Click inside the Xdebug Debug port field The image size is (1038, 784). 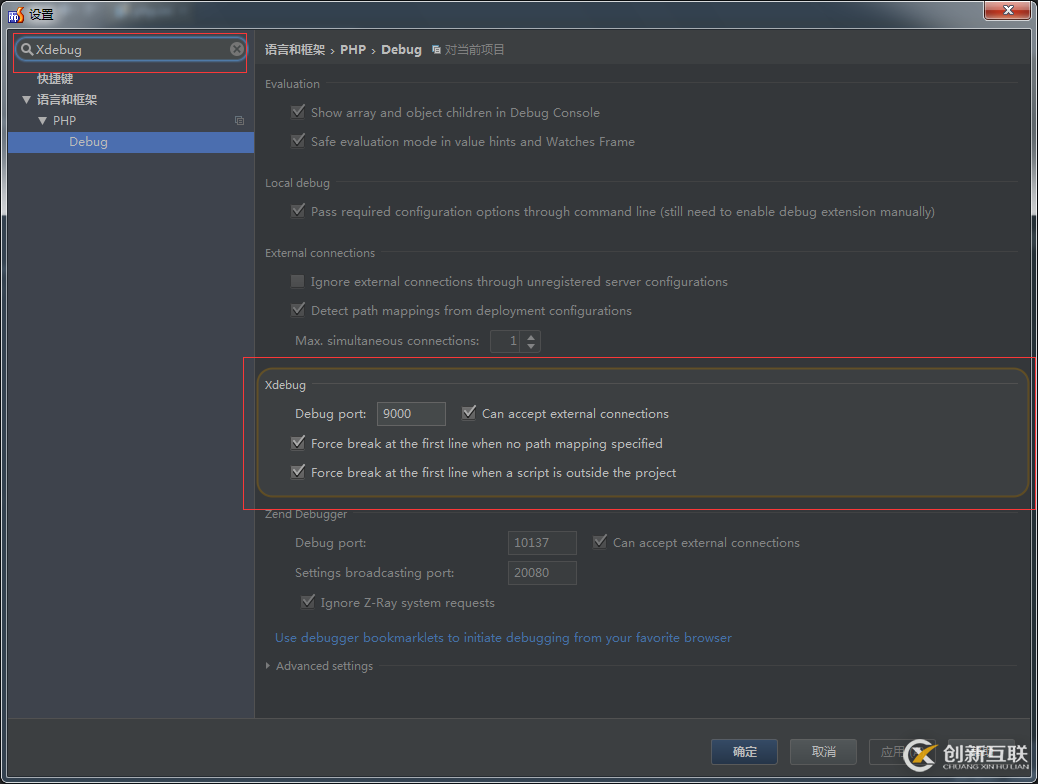[x=410, y=412]
